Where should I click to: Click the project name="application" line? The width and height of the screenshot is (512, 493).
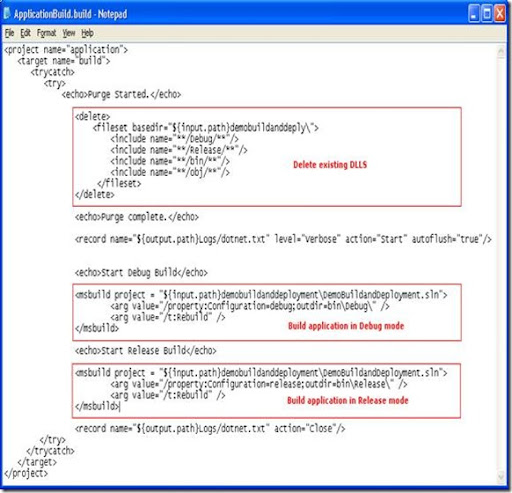pos(66,50)
